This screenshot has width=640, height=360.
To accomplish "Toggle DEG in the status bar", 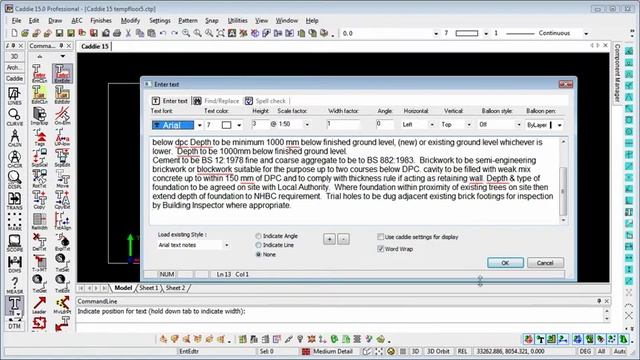I will point(585,351).
